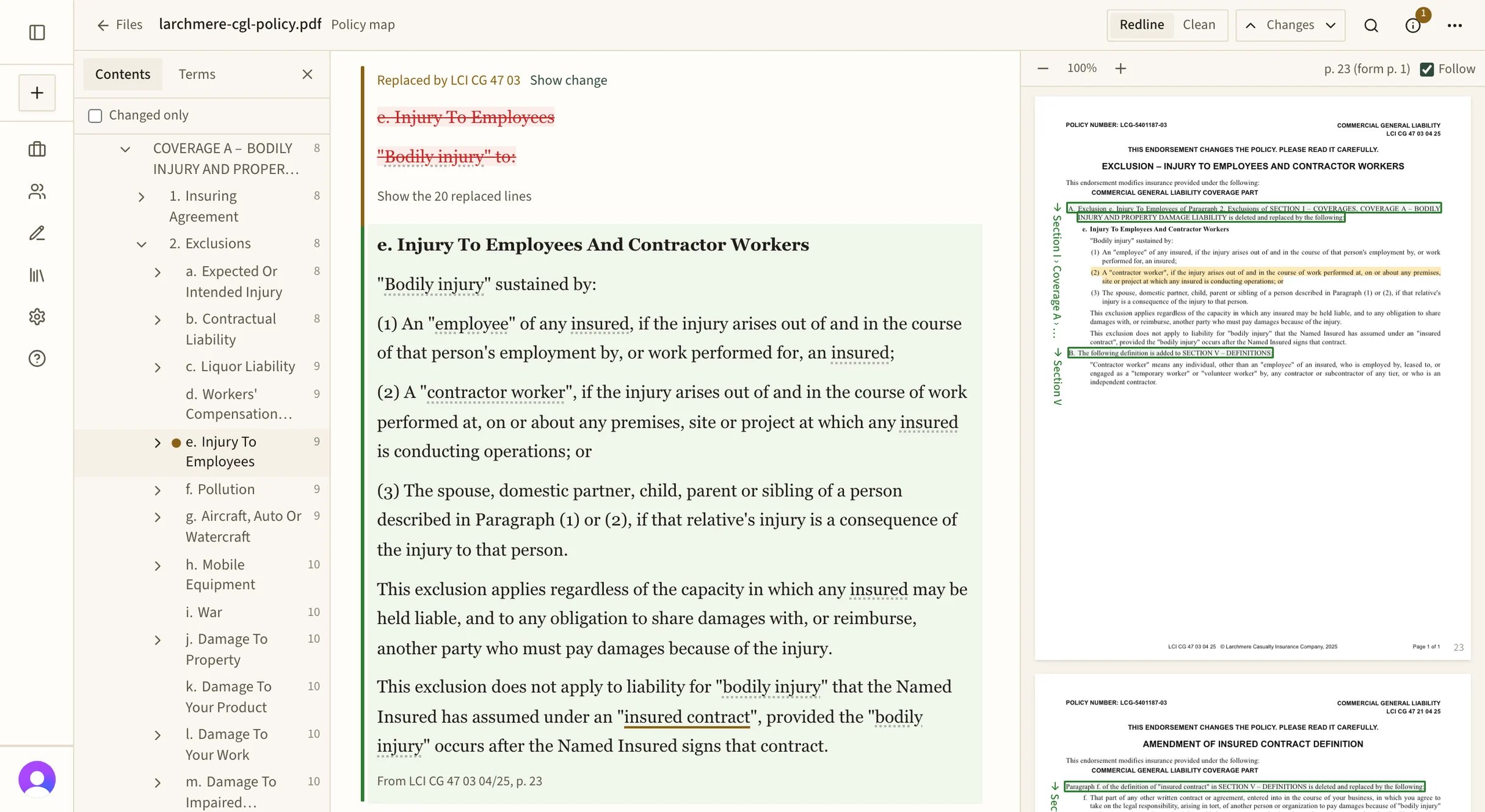The image size is (1485, 812).
Task: Open the user profile avatar
Action: 37,779
